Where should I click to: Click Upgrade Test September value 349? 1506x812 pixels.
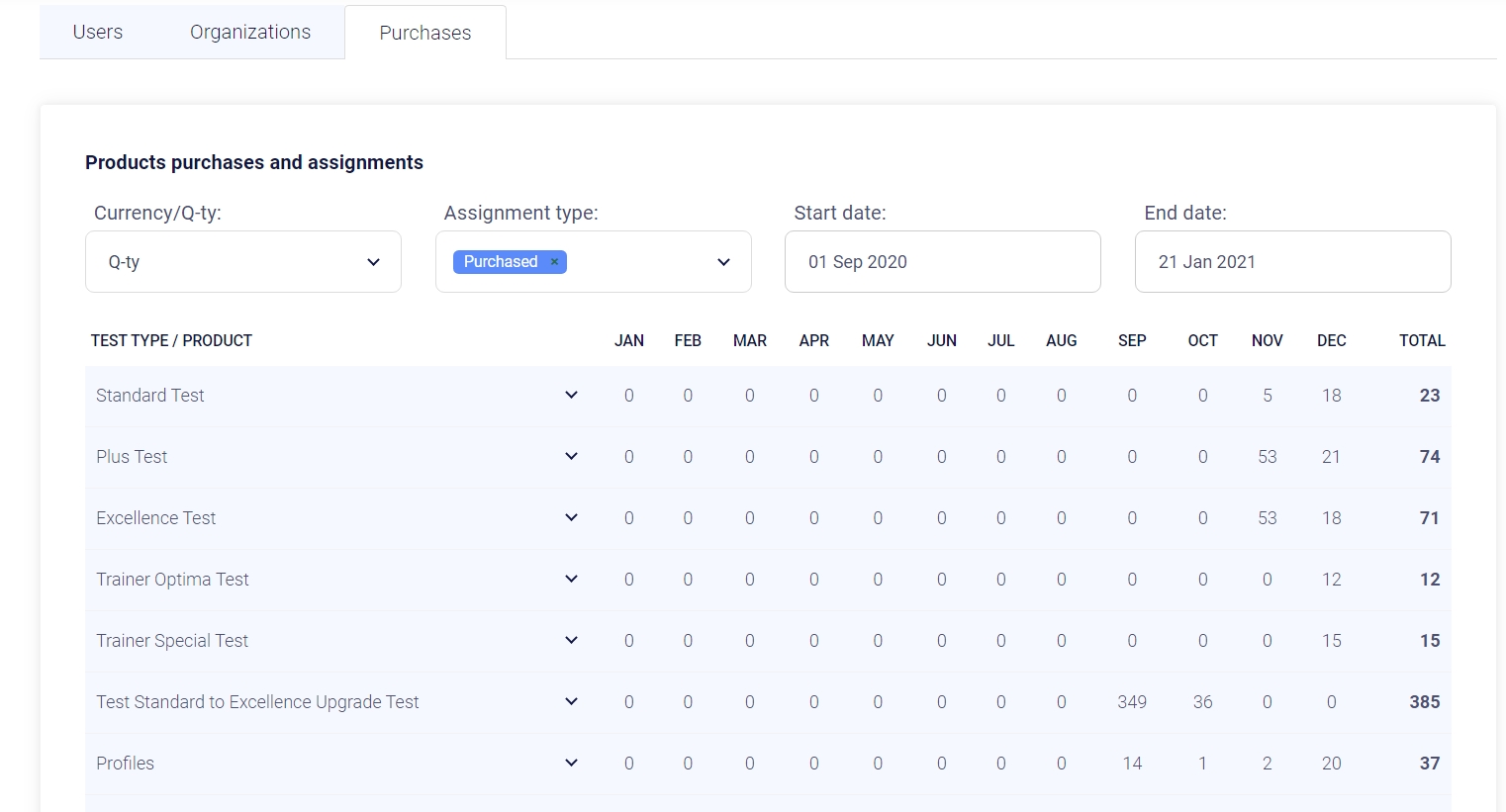tap(1132, 702)
